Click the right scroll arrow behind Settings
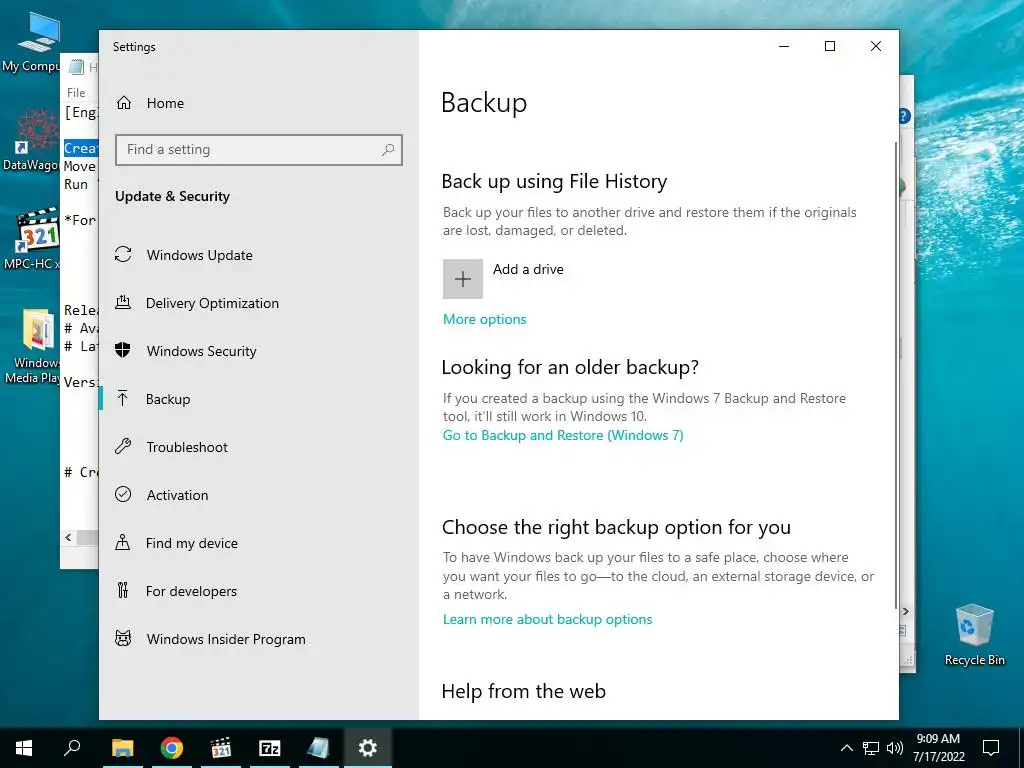Viewport: 1024px width, 768px height. coord(905,611)
